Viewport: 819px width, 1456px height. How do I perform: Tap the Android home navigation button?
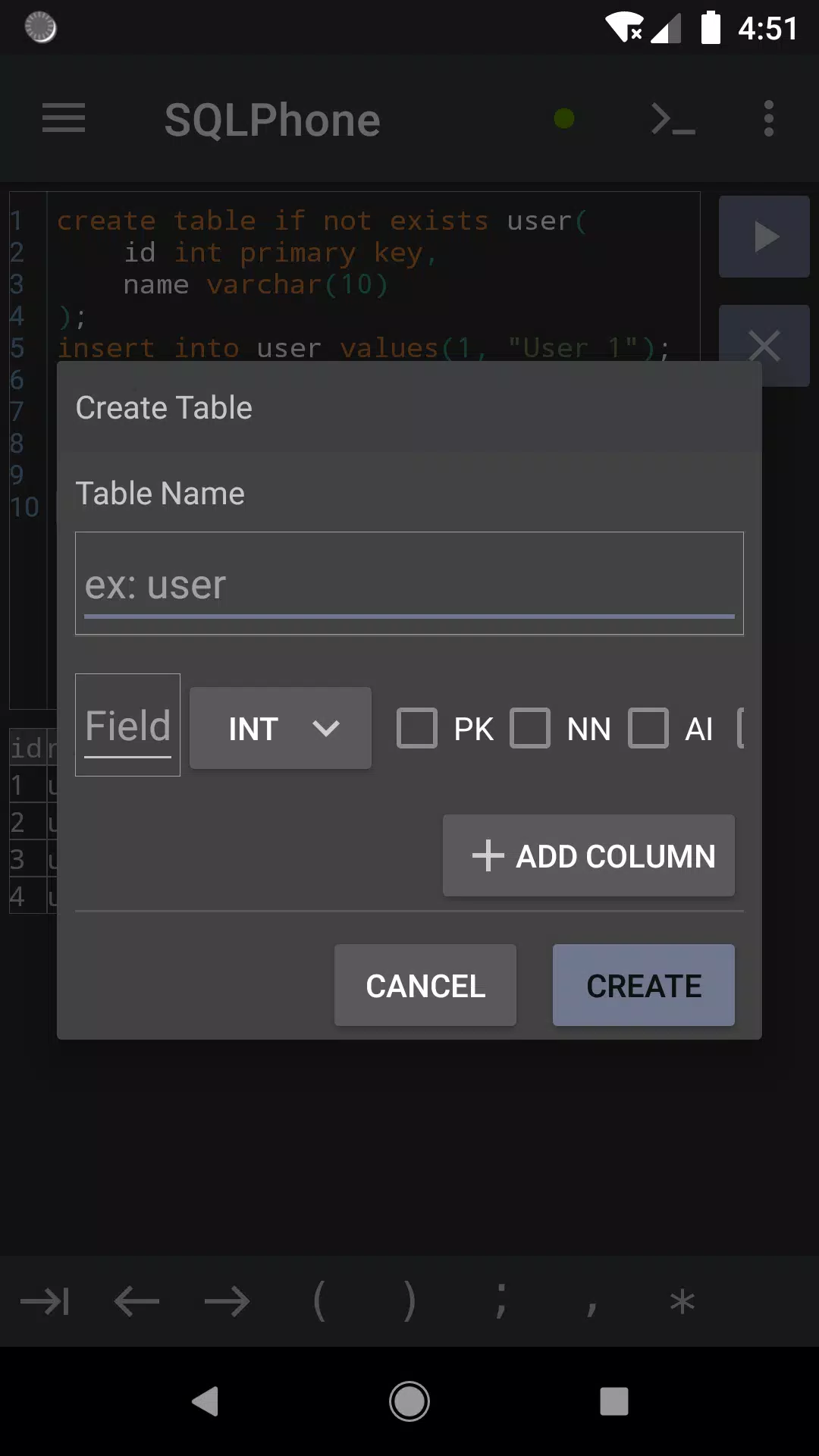(409, 1401)
